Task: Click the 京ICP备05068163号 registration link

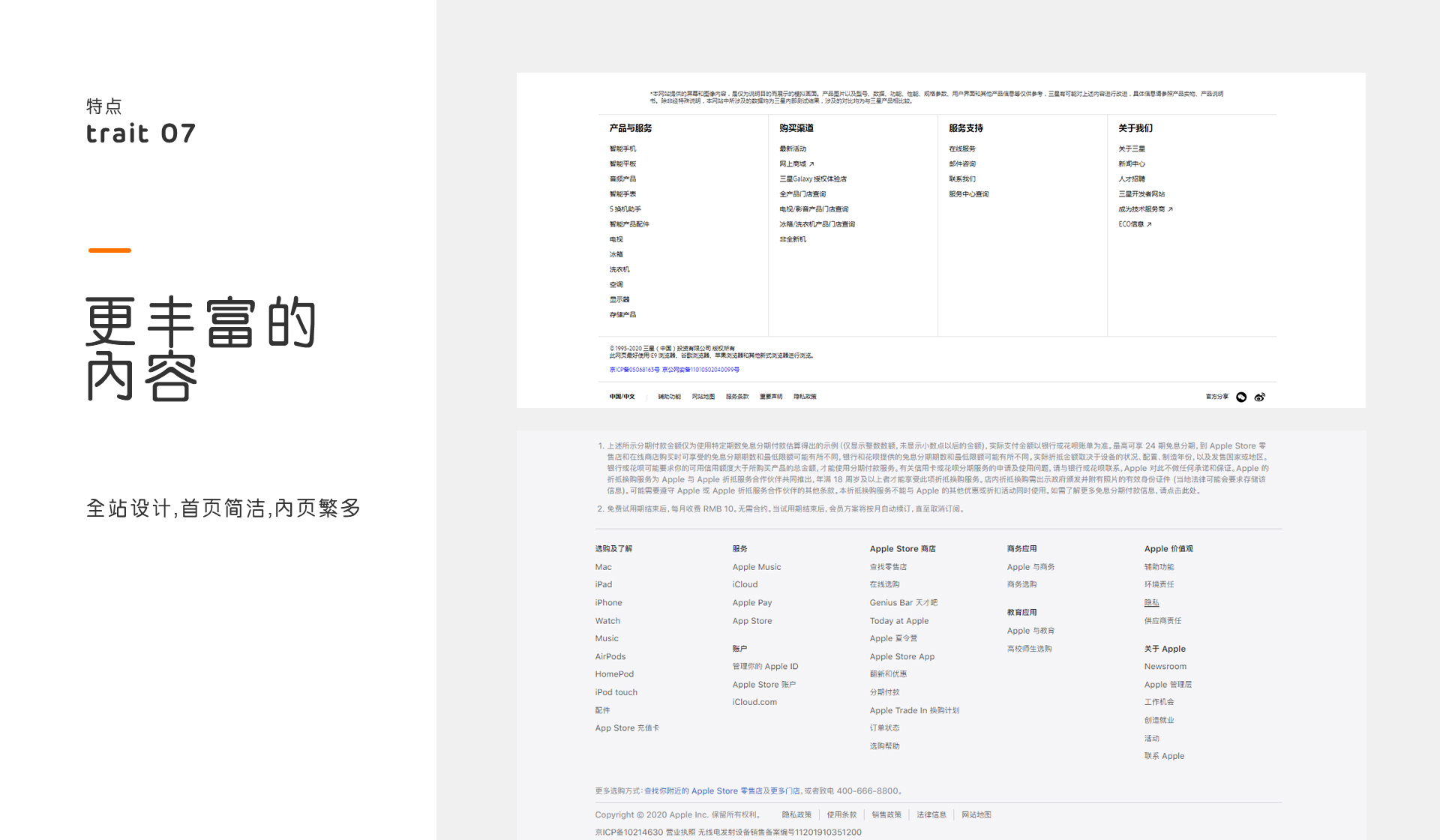Action: pyautogui.click(x=634, y=370)
